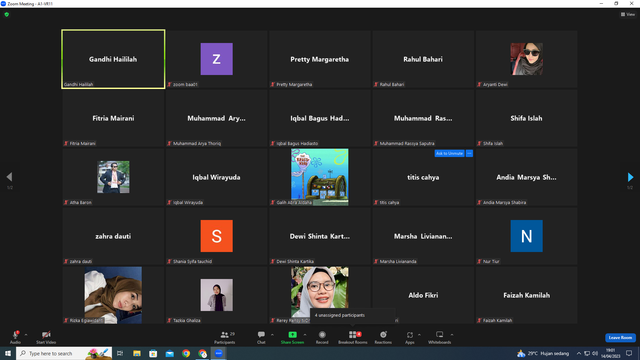The height and width of the screenshot is (360, 640).
Task: Select blue N avatar of Nur Tiur
Action: coord(527,236)
